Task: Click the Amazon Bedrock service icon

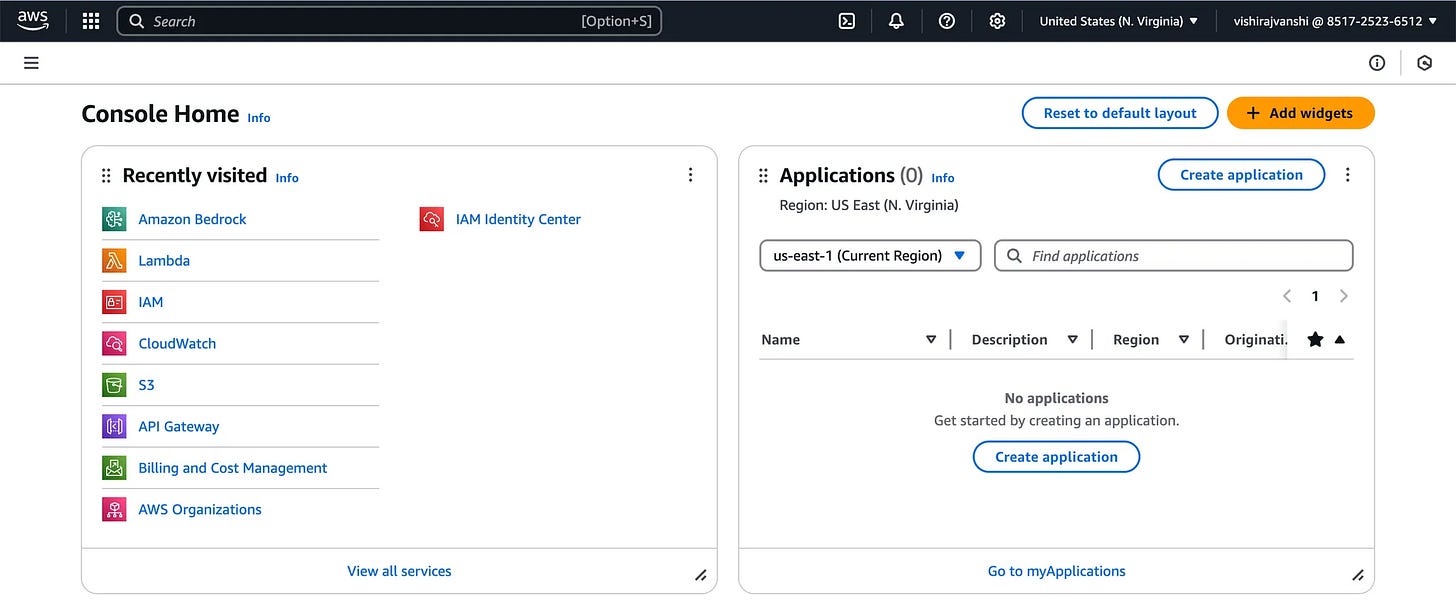Action: 114,219
